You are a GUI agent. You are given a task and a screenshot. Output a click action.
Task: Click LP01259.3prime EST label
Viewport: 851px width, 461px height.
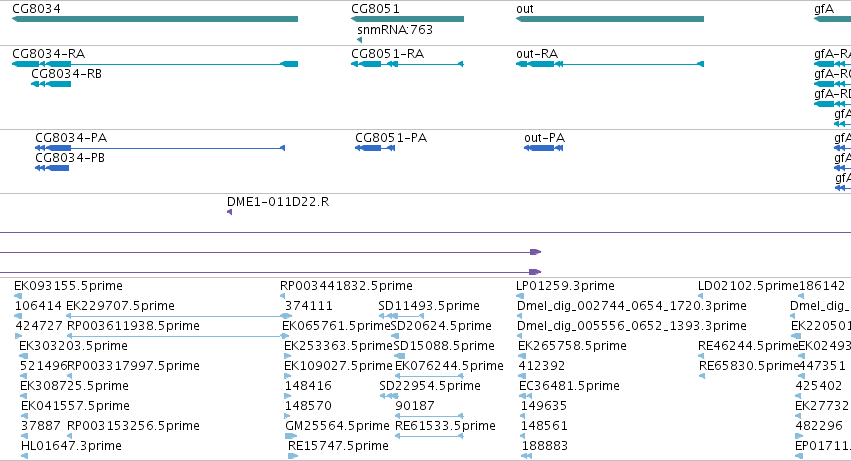point(565,286)
